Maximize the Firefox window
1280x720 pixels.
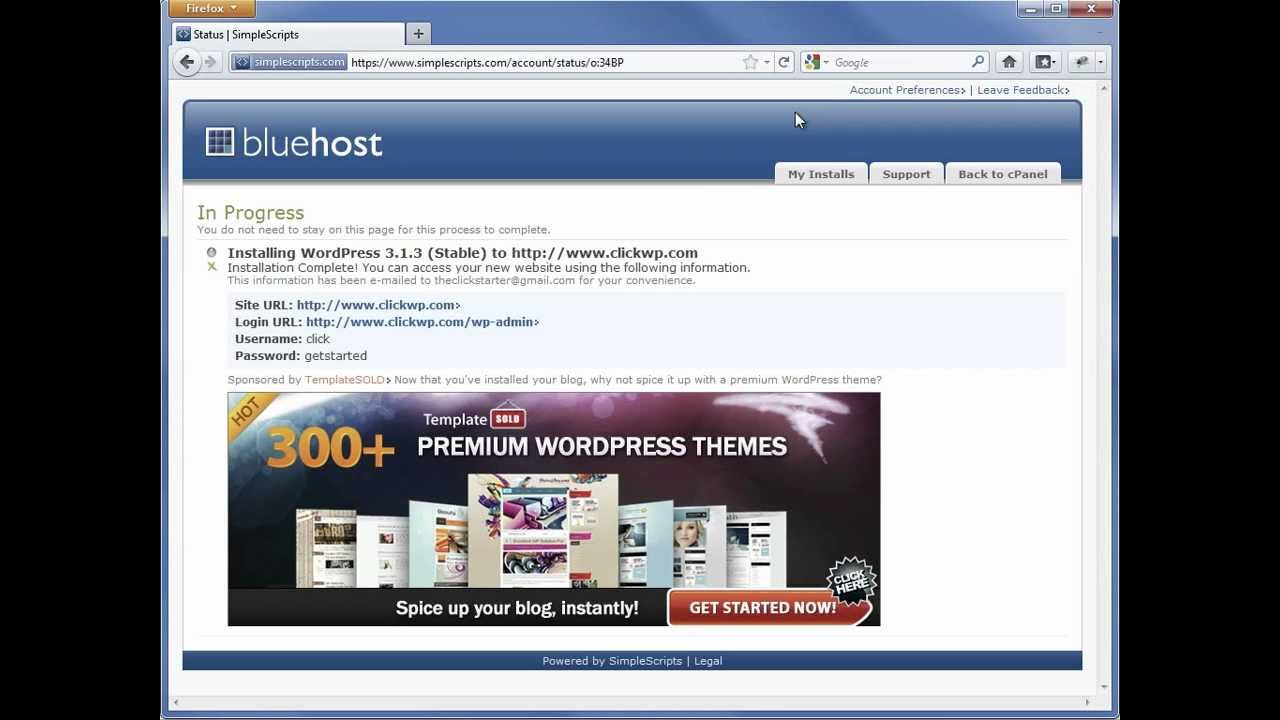1056,9
